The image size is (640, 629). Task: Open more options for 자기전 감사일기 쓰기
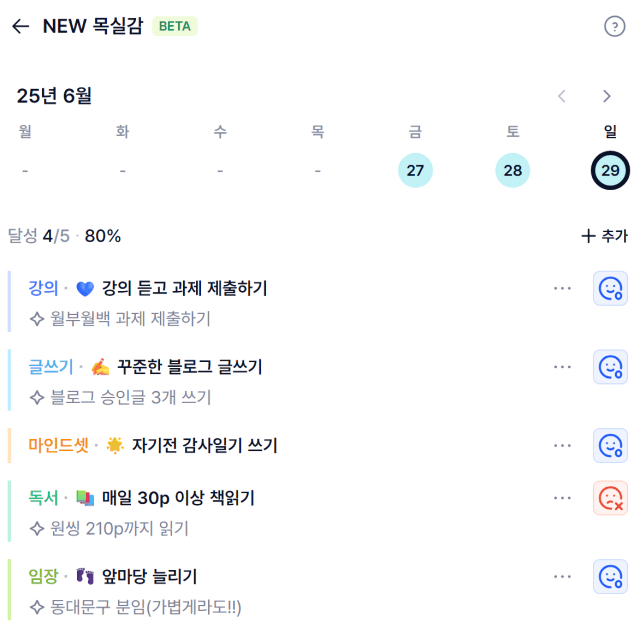[562, 445]
